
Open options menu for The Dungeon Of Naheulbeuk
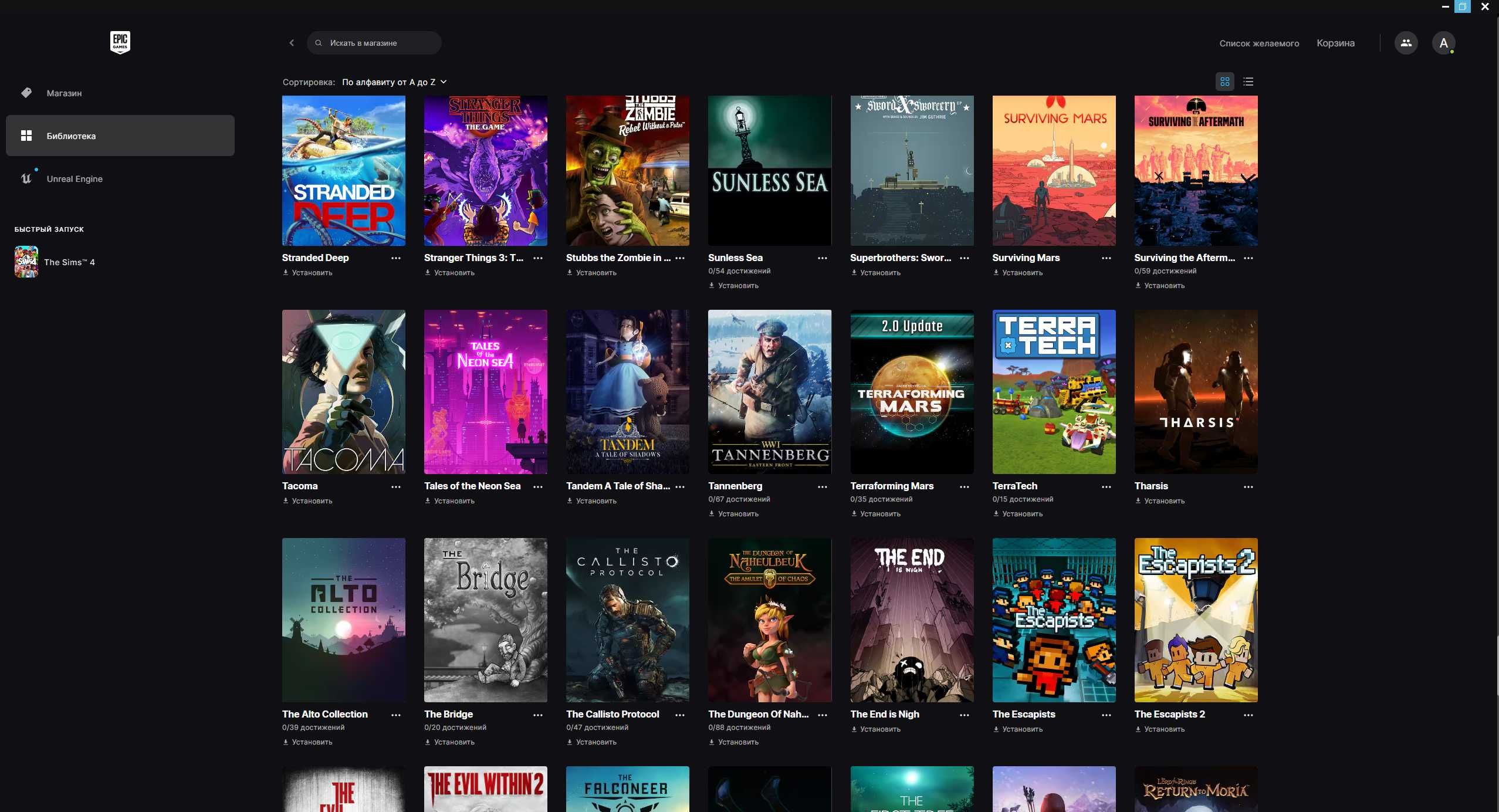(823, 715)
